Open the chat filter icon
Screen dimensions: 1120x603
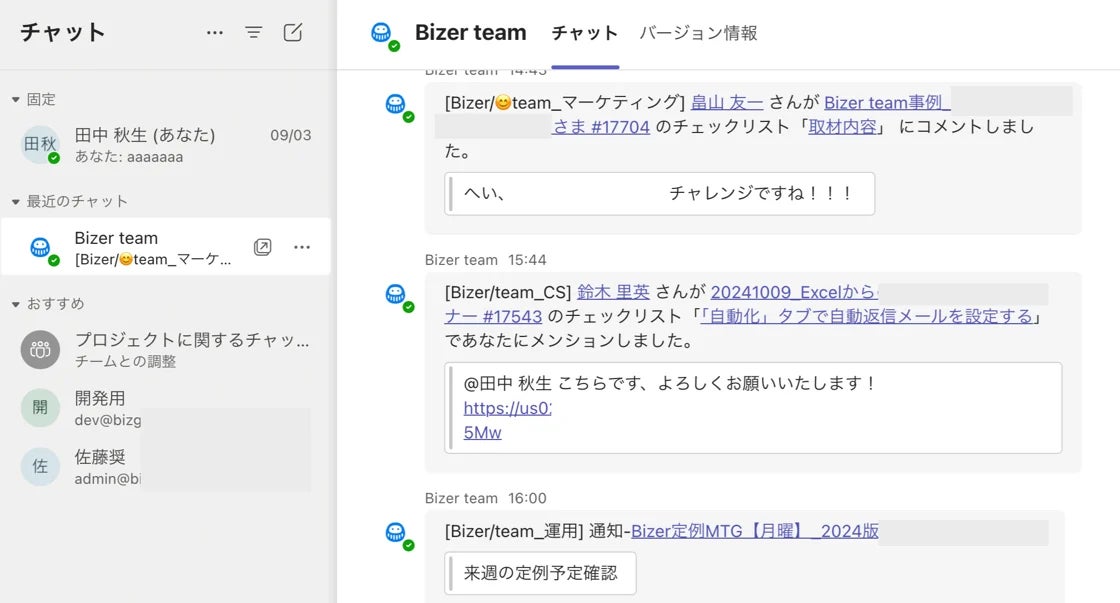[x=254, y=33]
